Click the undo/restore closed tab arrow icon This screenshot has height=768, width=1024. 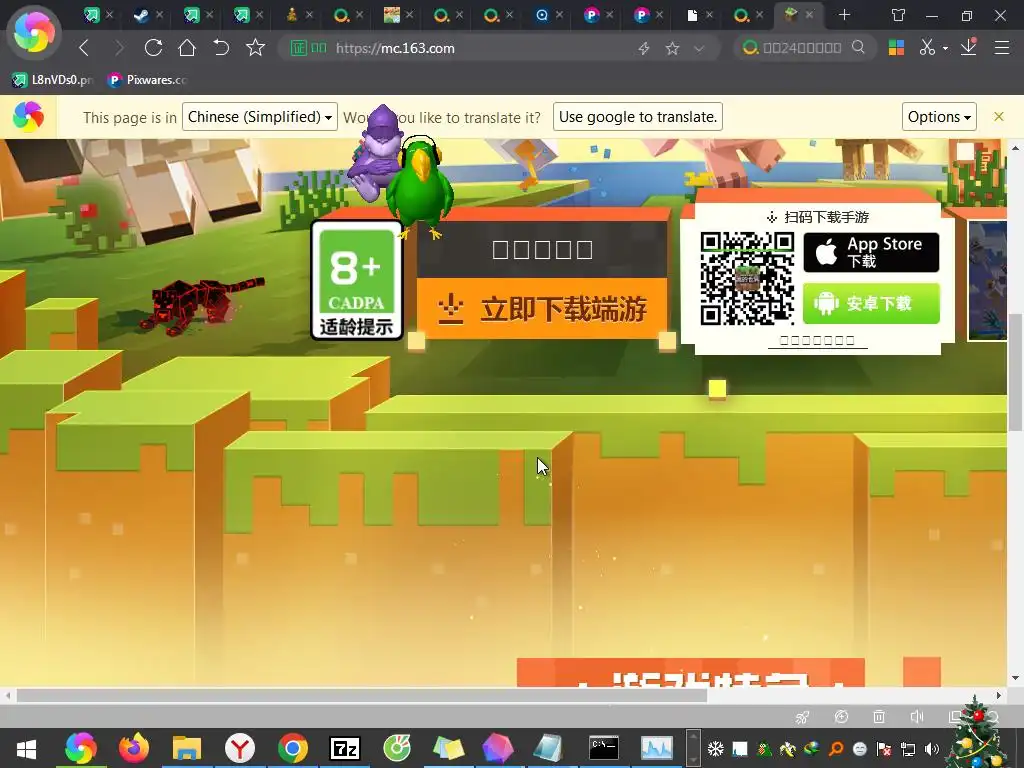click(221, 48)
